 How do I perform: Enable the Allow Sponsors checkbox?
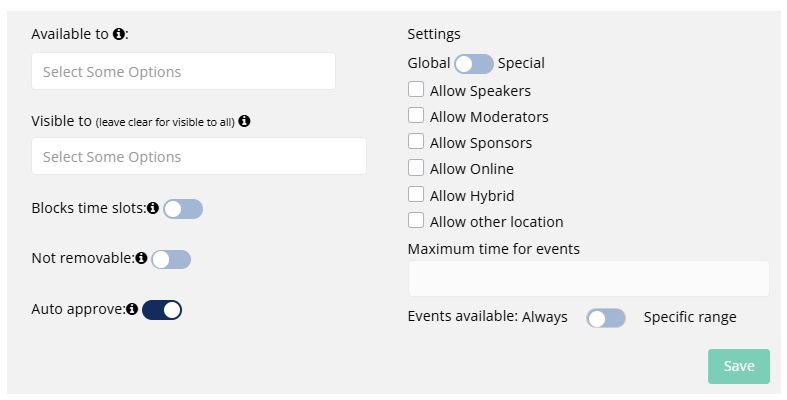416,142
